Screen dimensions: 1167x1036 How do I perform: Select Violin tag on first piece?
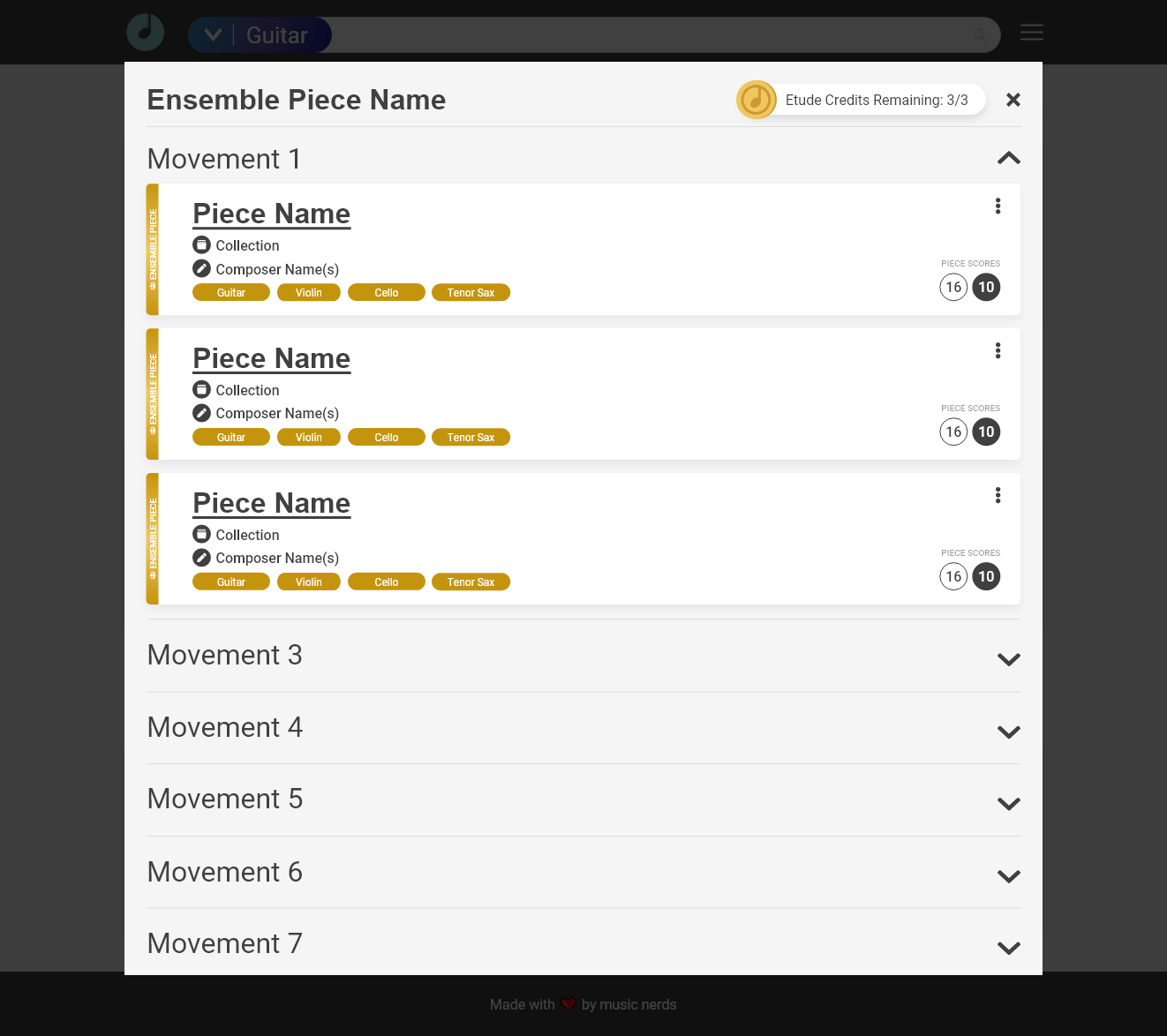(308, 293)
